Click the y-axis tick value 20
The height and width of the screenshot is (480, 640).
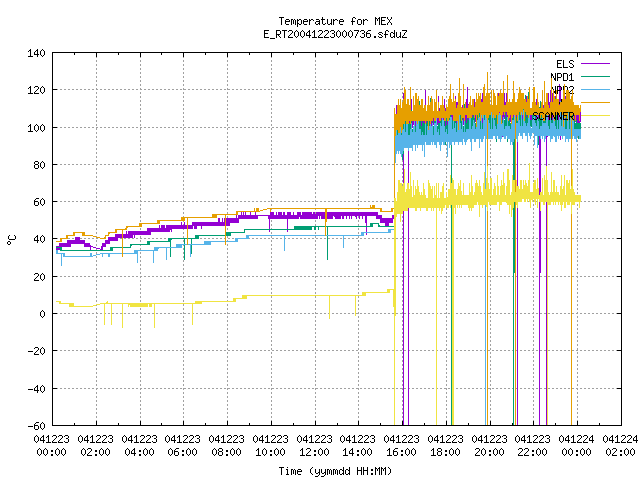[39, 277]
